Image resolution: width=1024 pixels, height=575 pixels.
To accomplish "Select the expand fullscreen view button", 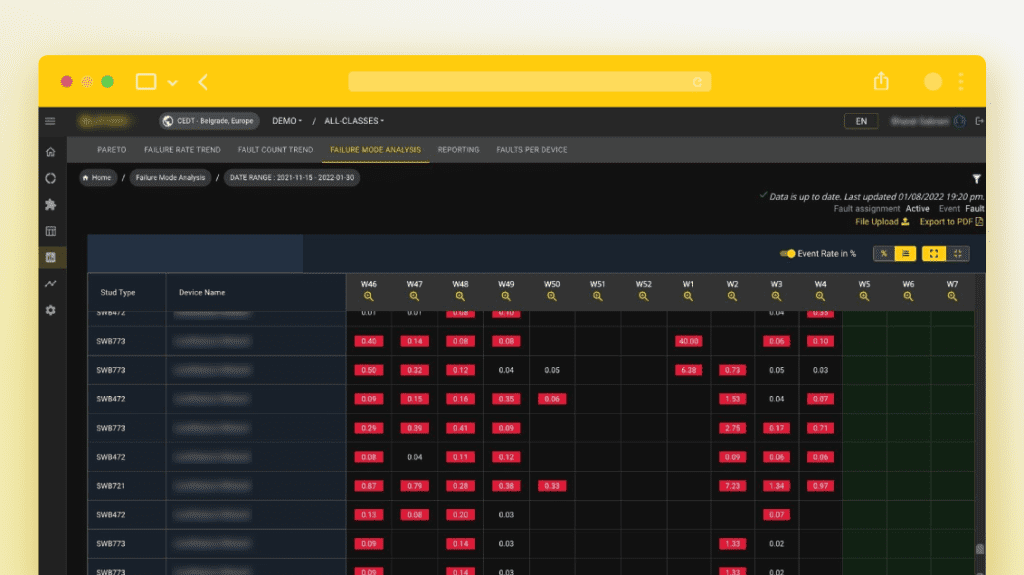I will point(933,254).
